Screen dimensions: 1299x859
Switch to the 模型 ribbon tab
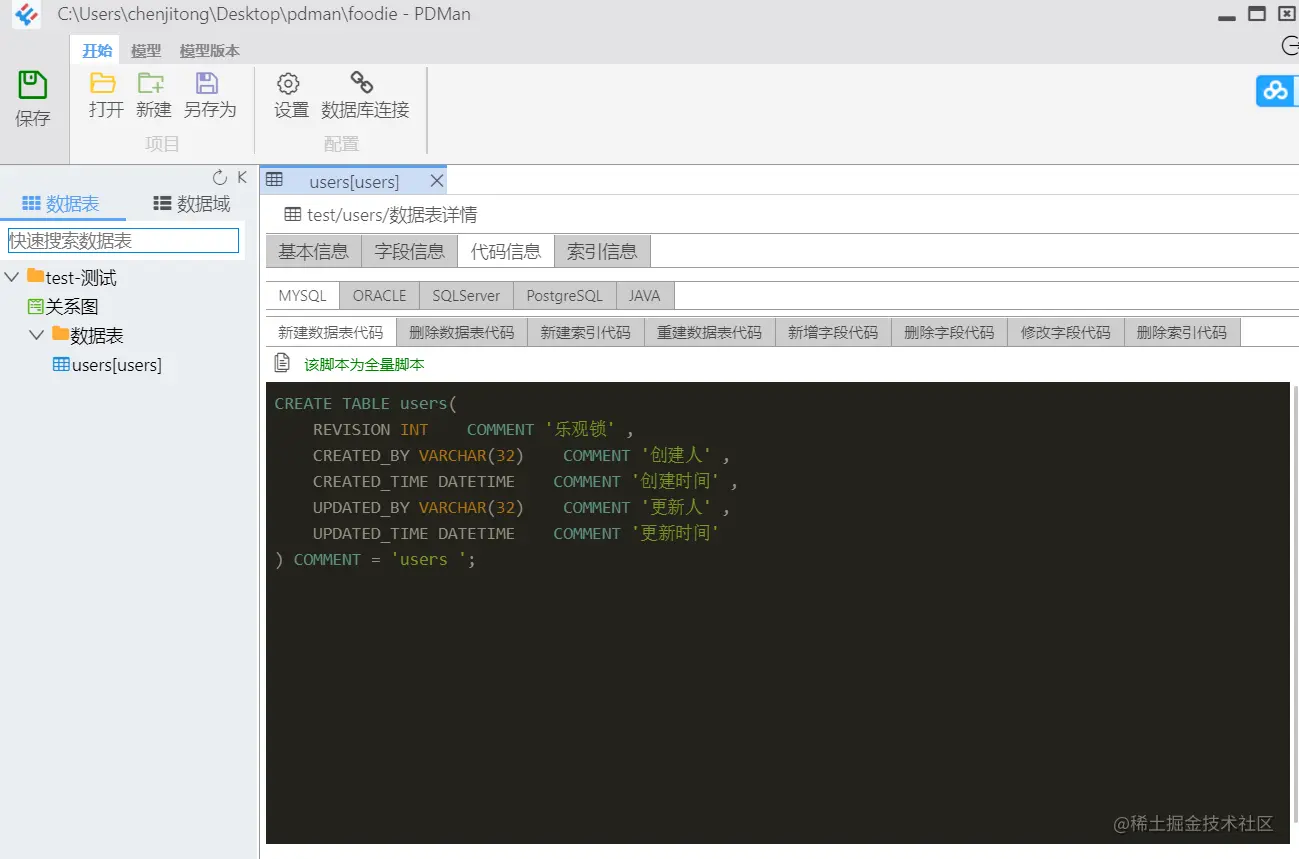coord(146,51)
